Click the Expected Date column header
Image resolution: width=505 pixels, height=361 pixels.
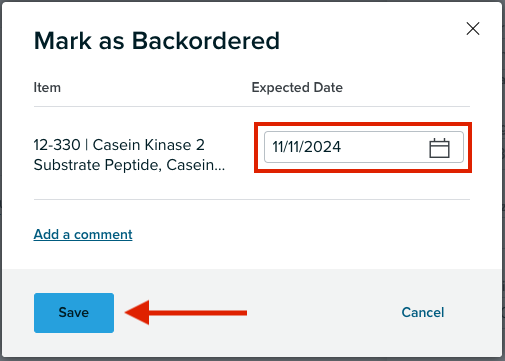pos(297,87)
